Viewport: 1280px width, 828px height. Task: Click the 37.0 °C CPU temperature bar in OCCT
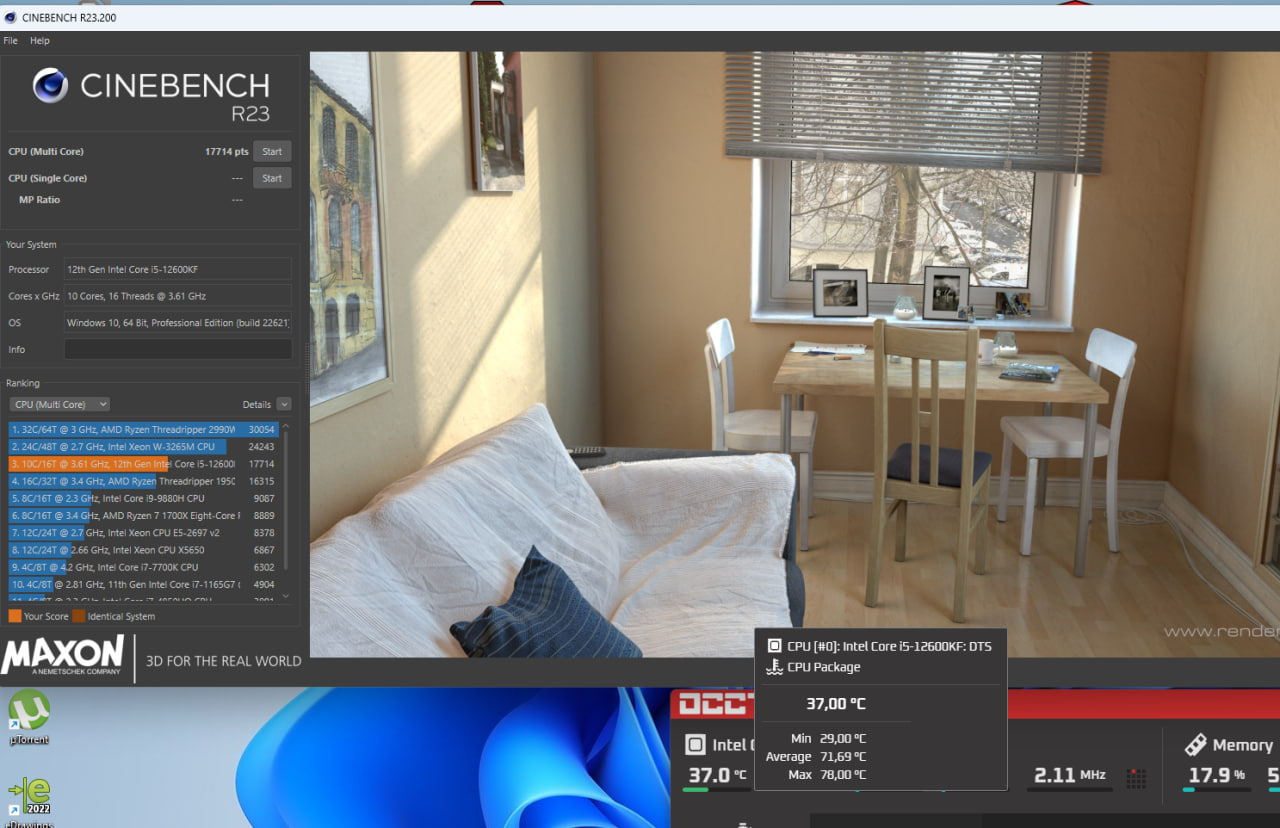coord(717,790)
